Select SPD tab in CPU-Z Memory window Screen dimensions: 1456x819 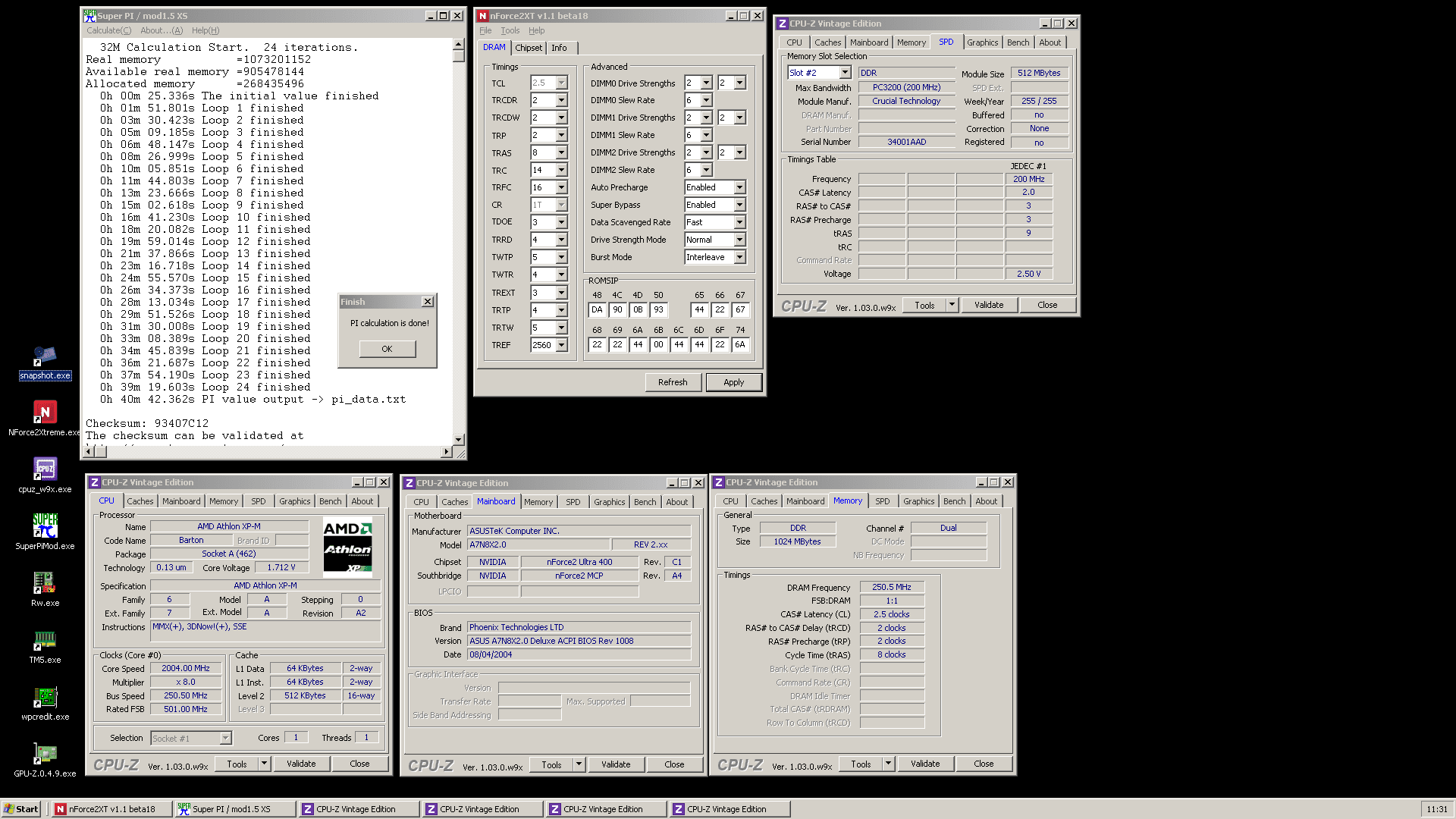(x=883, y=501)
